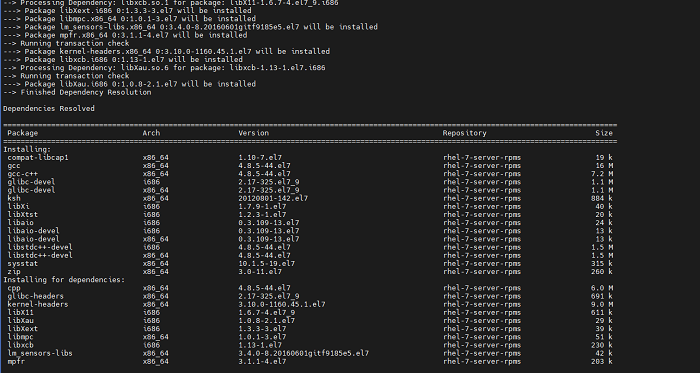Click the 'Dependencies Resolved' text line
The width and height of the screenshot is (700, 373).
click(x=49, y=108)
